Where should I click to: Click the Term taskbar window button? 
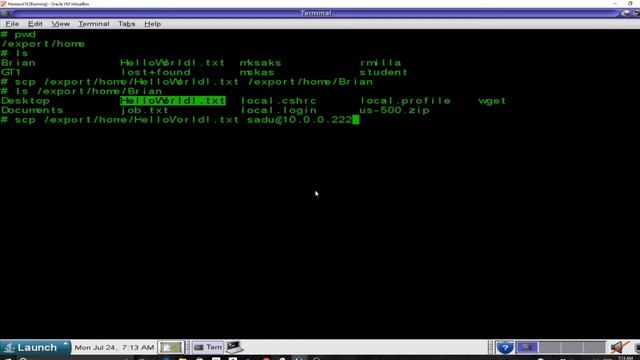pos(208,347)
